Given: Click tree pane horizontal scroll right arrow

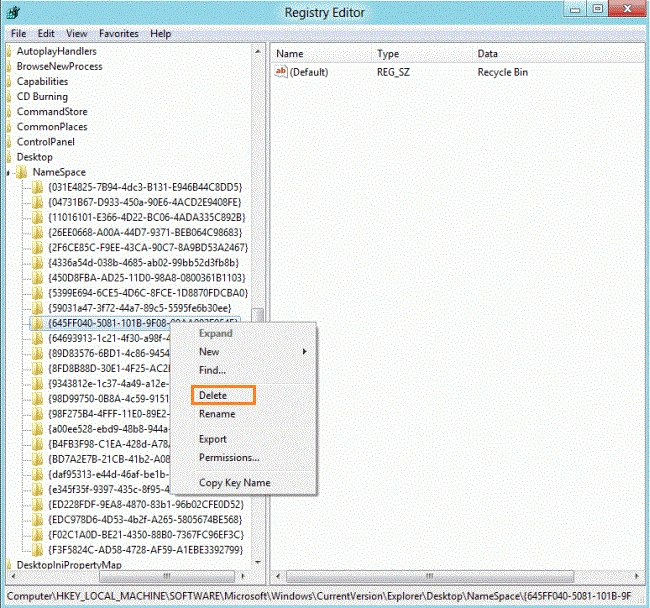Looking at the screenshot, I should pyautogui.click(x=243, y=576).
